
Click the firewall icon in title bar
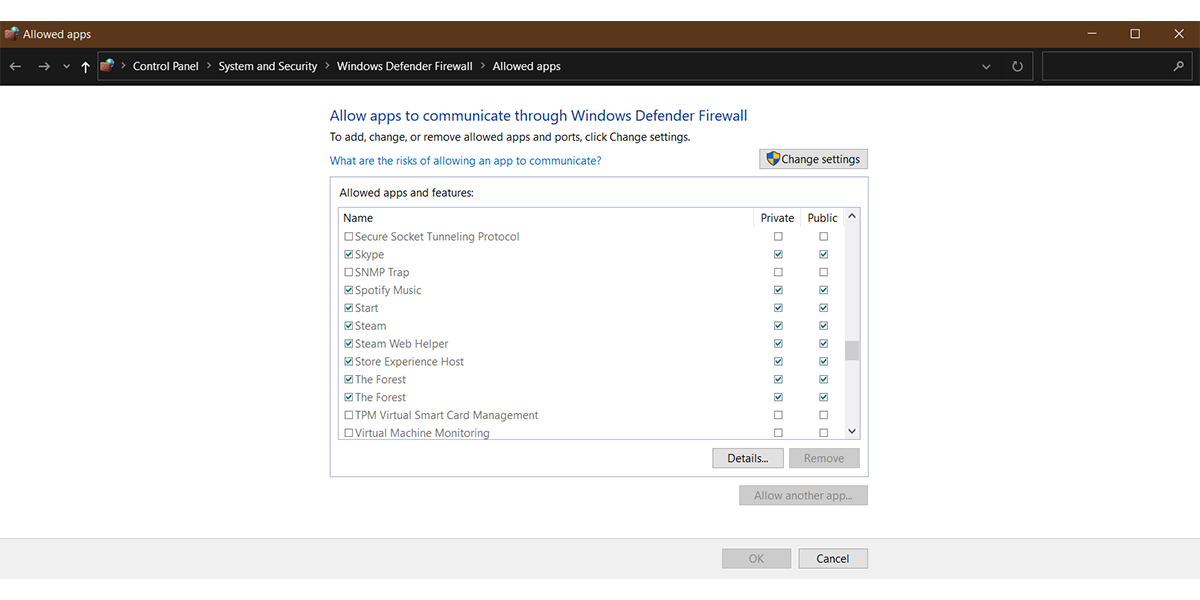tap(12, 34)
